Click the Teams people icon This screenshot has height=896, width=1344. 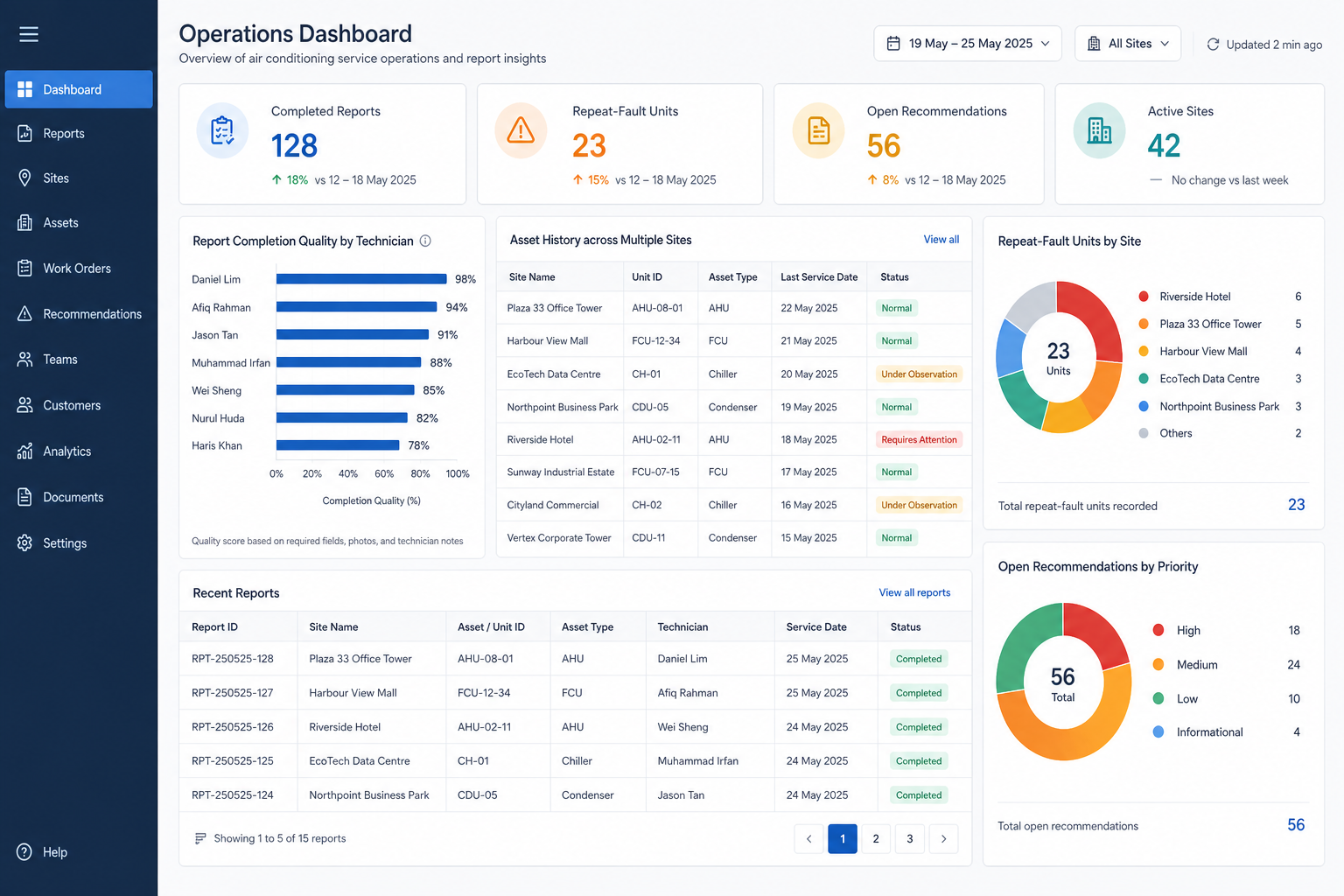pyautogui.click(x=24, y=359)
